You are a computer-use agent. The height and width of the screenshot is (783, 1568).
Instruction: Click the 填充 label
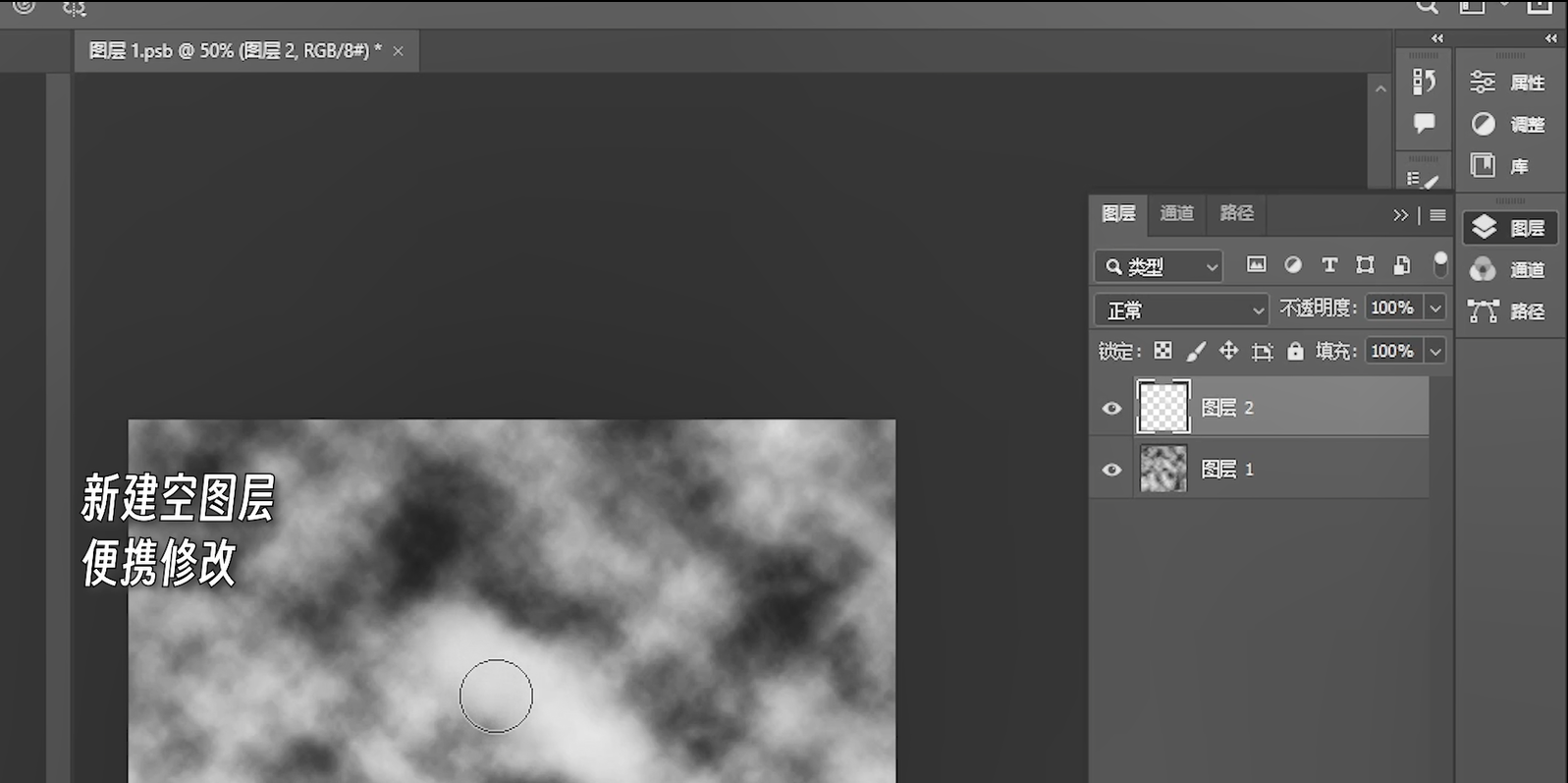coord(1336,351)
